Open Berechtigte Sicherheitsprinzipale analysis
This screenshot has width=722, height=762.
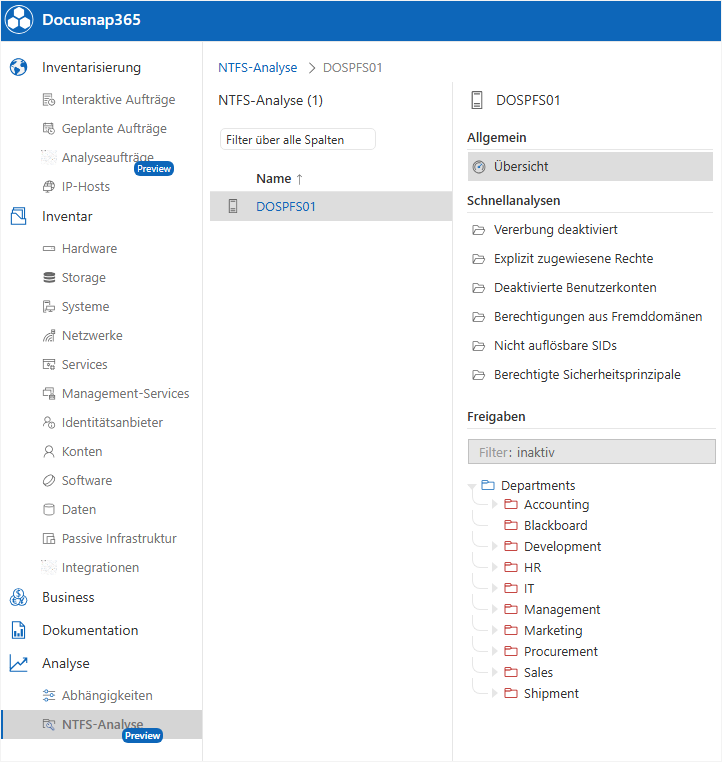[587, 375]
